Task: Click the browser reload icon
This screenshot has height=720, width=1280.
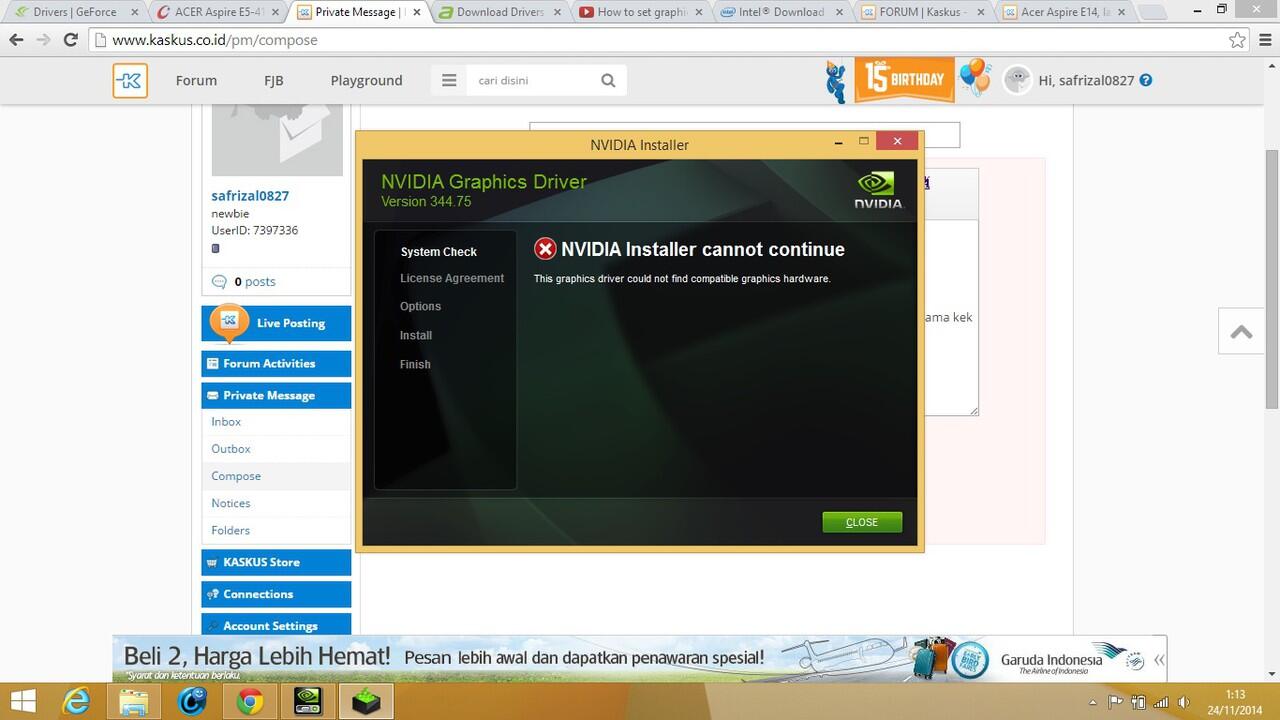Action: click(x=70, y=40)
